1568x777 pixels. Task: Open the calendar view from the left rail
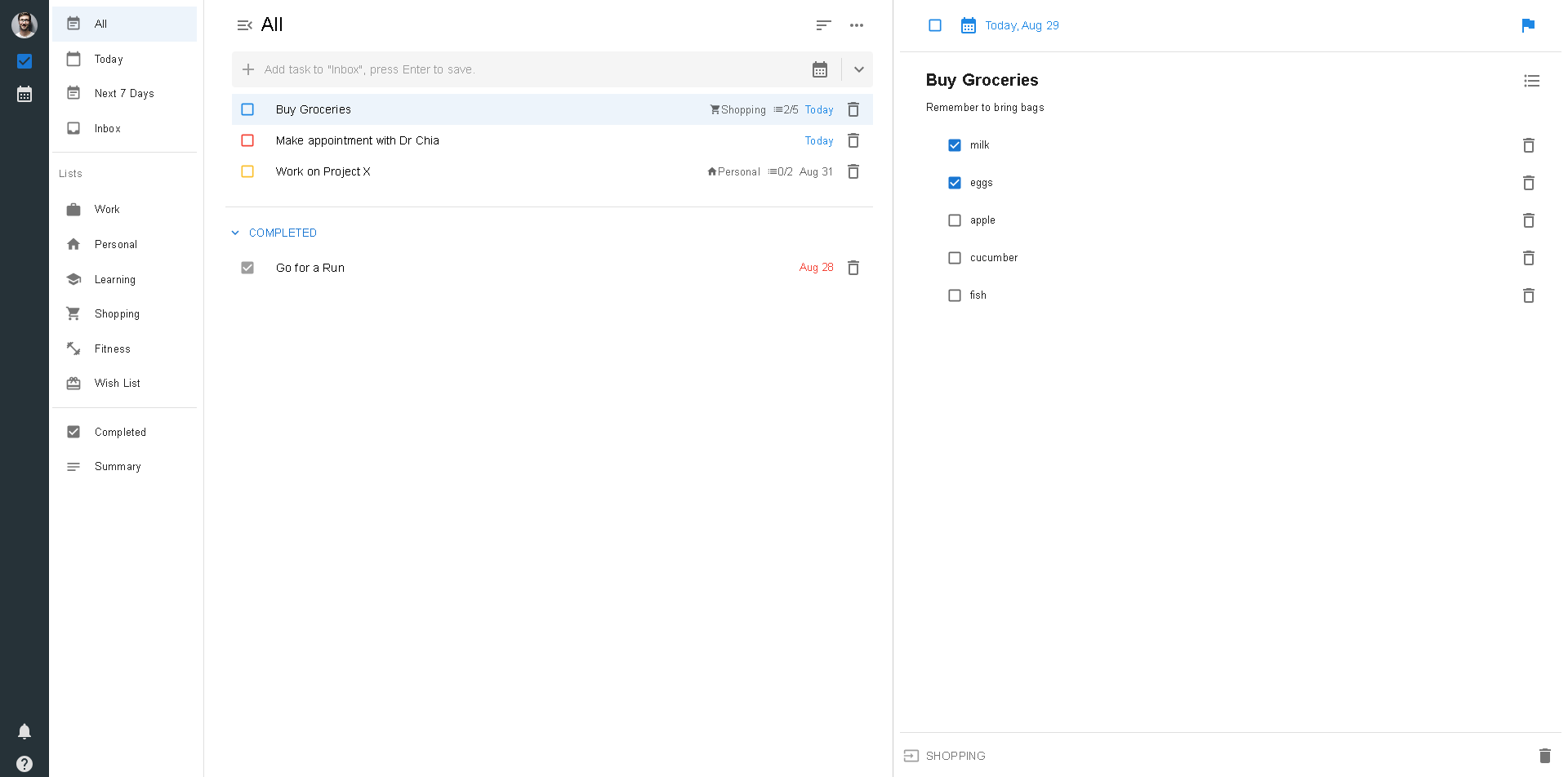(24, 94)
